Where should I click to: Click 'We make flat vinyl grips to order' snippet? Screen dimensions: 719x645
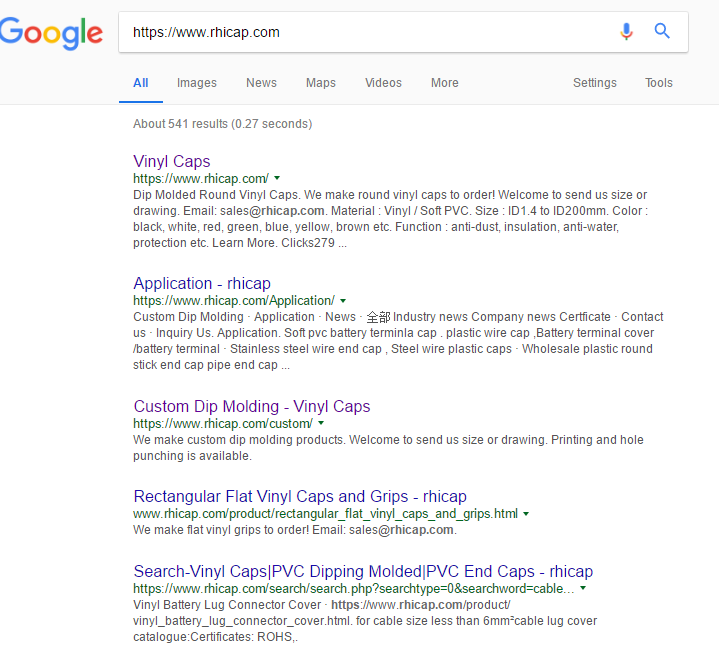point(295,530)
